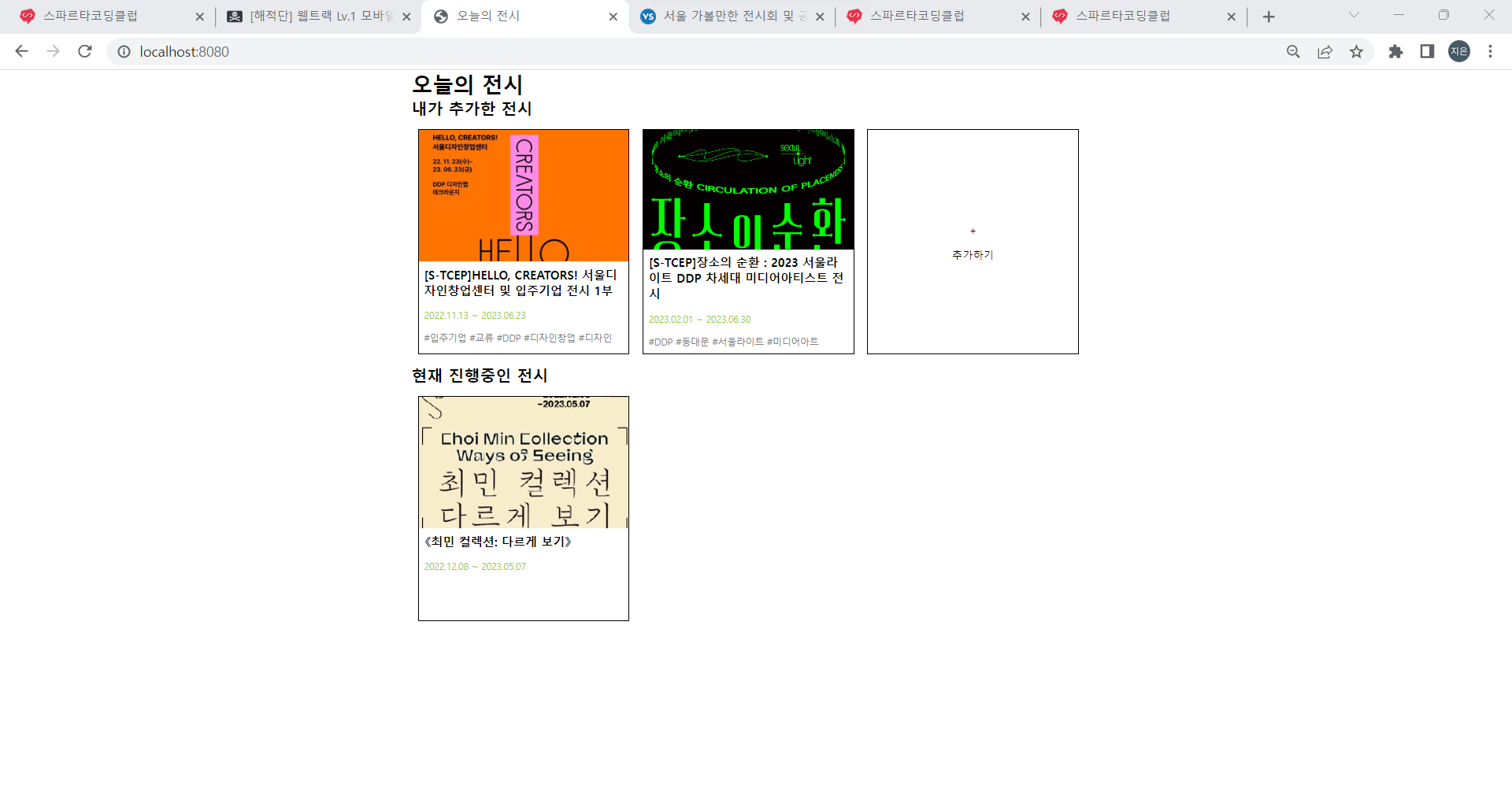Open the Chrome three-dot menu
Screen dimensions: 1512x803
(1490, 51)
